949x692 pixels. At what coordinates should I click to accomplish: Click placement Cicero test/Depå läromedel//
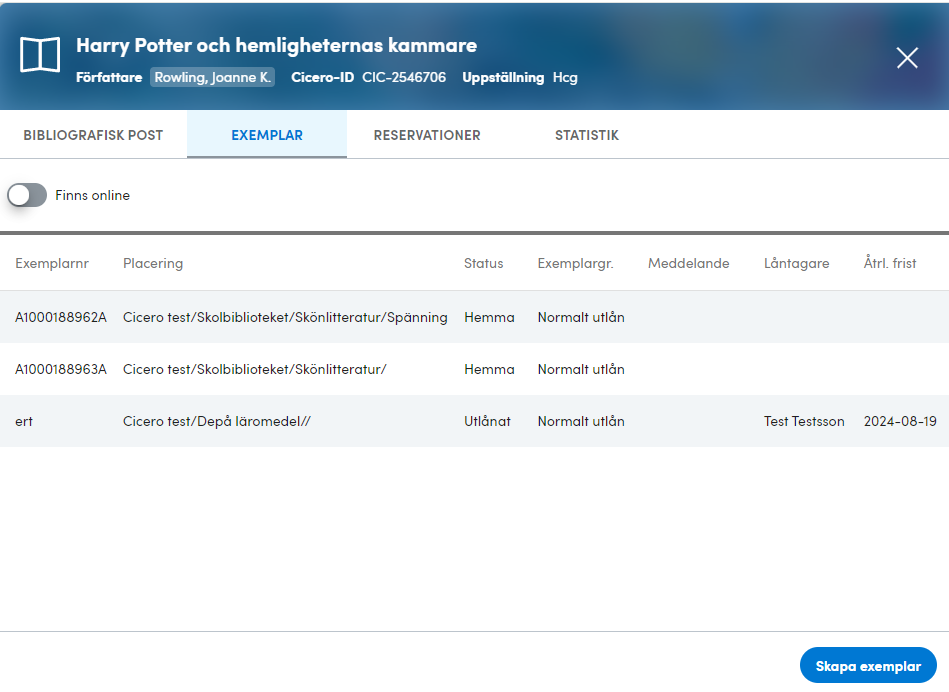[217, 421]
